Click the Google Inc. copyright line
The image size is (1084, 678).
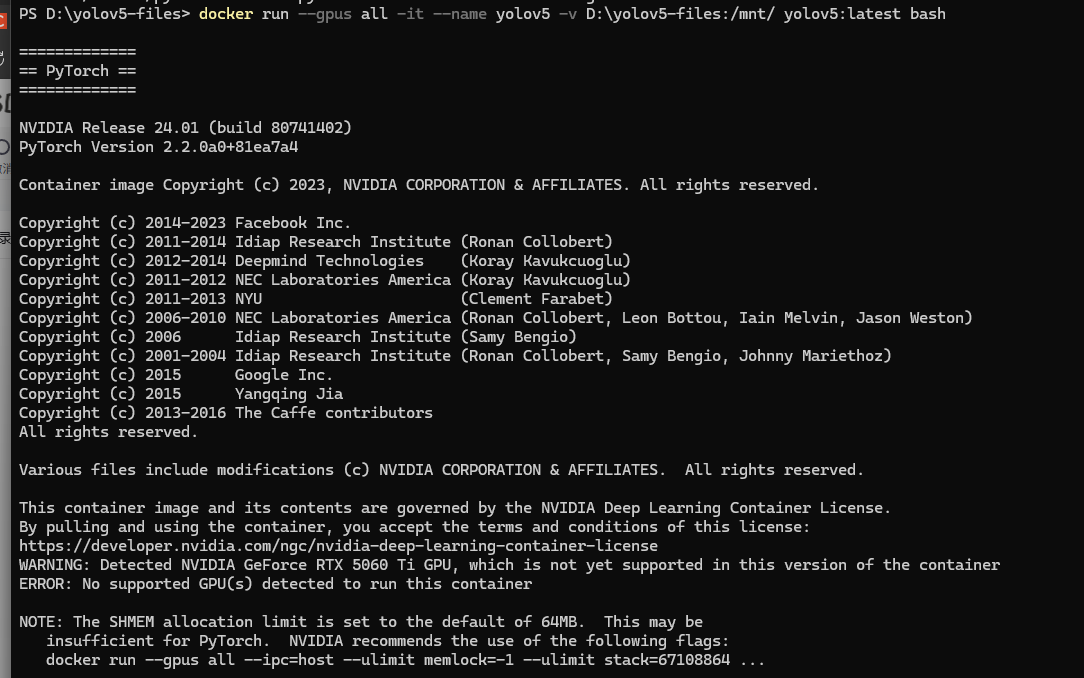176,375
